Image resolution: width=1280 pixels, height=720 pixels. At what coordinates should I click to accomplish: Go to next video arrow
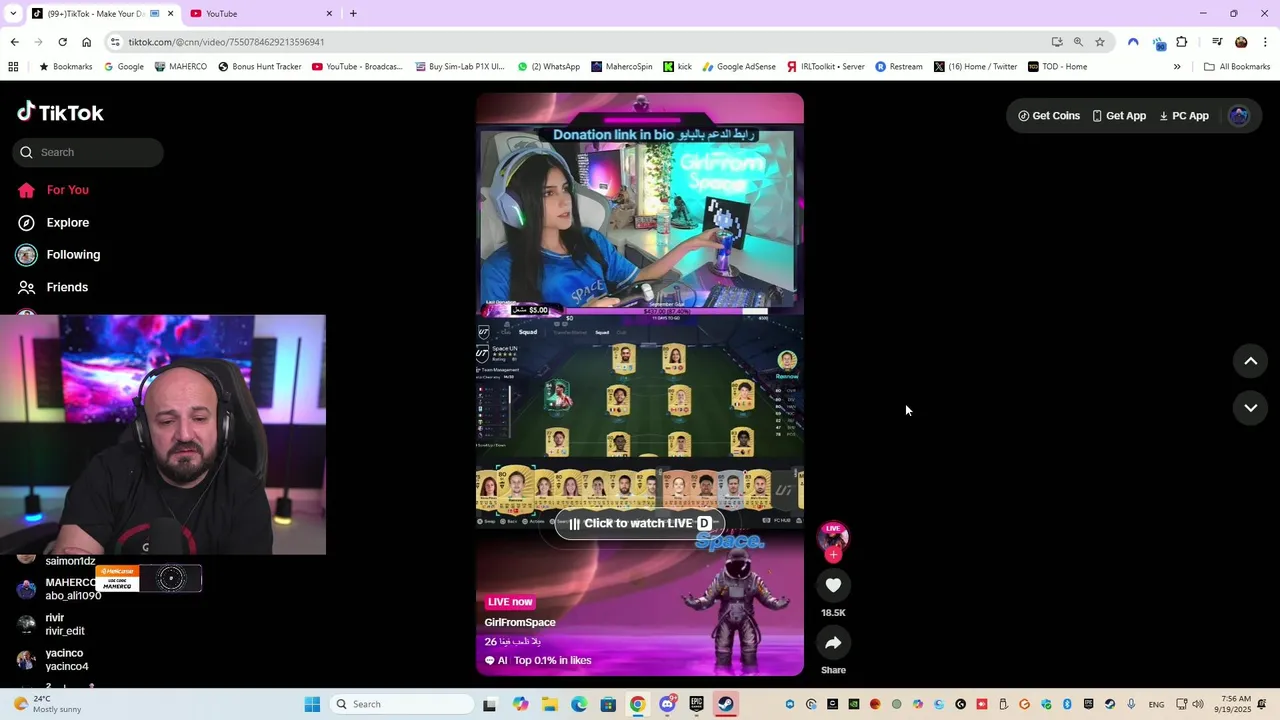pos(1250,408)
